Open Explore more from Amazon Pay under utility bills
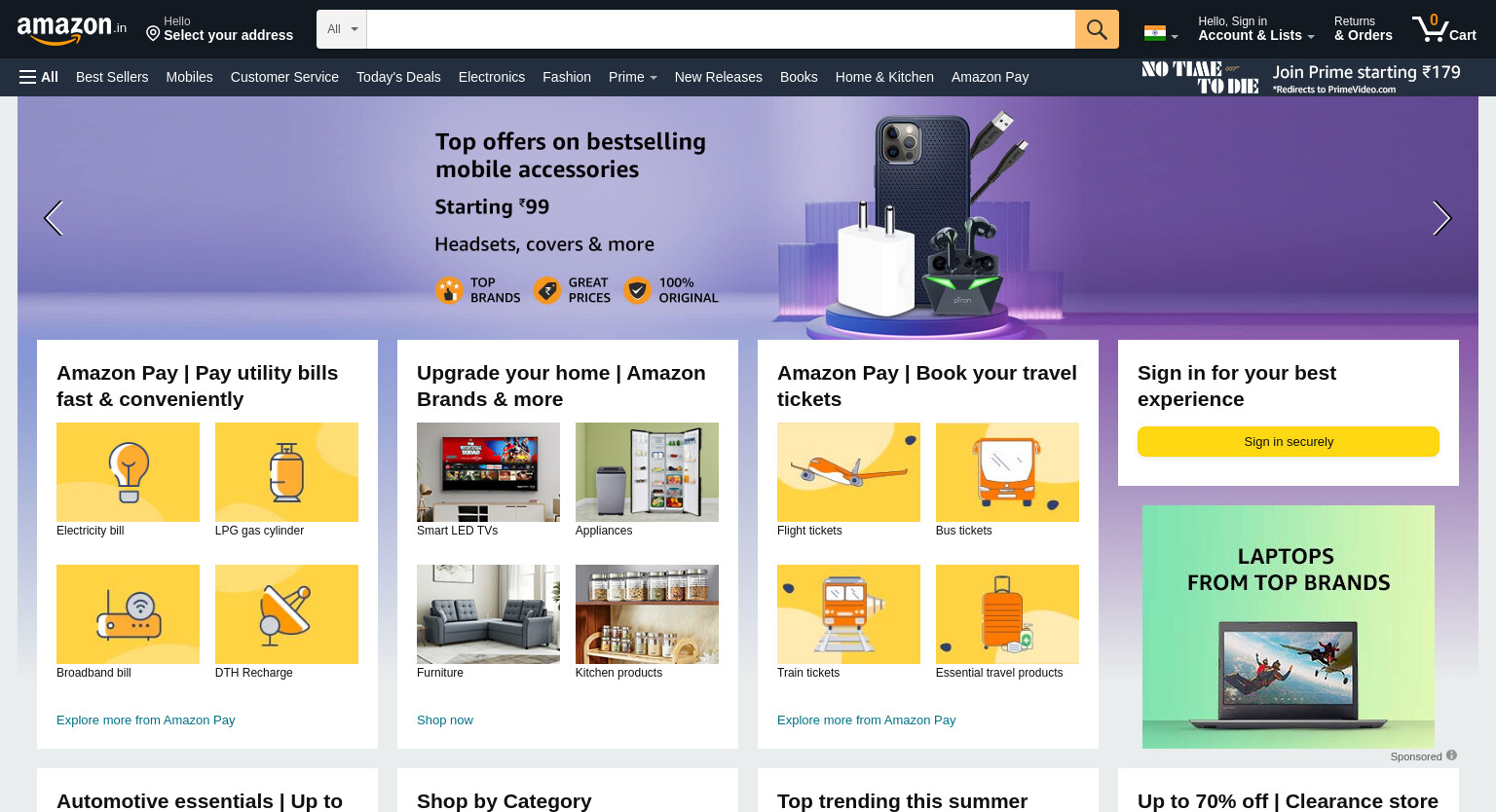The height and width of the screenshot is (812, 1496). click(x=146, y=720)
